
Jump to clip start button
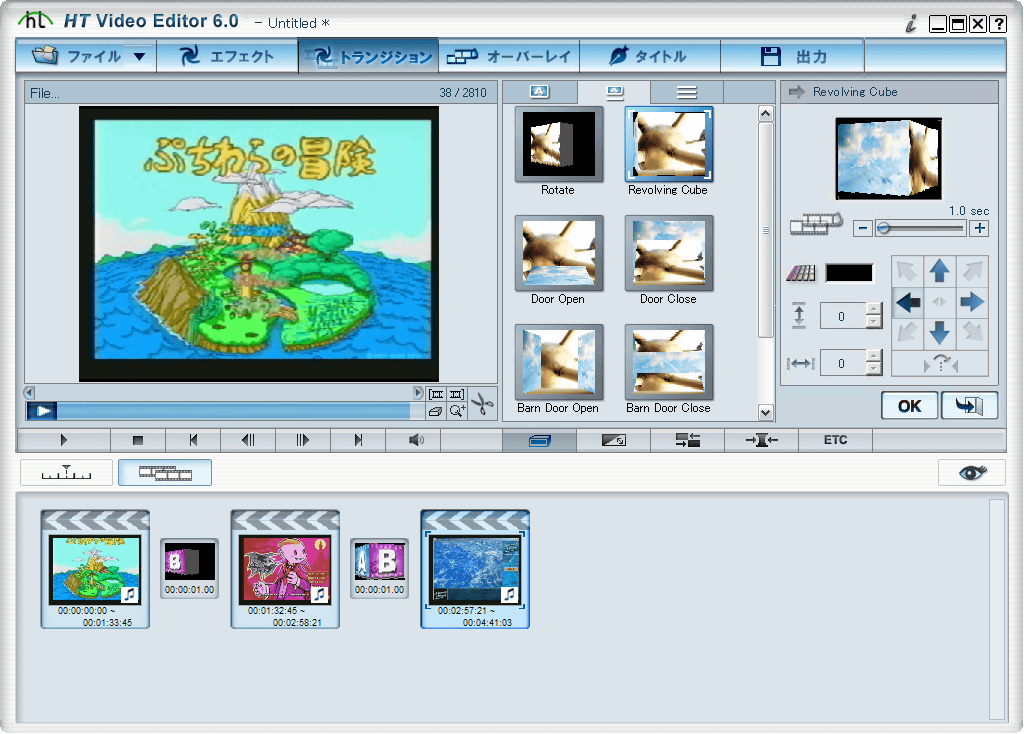[193, 440]
